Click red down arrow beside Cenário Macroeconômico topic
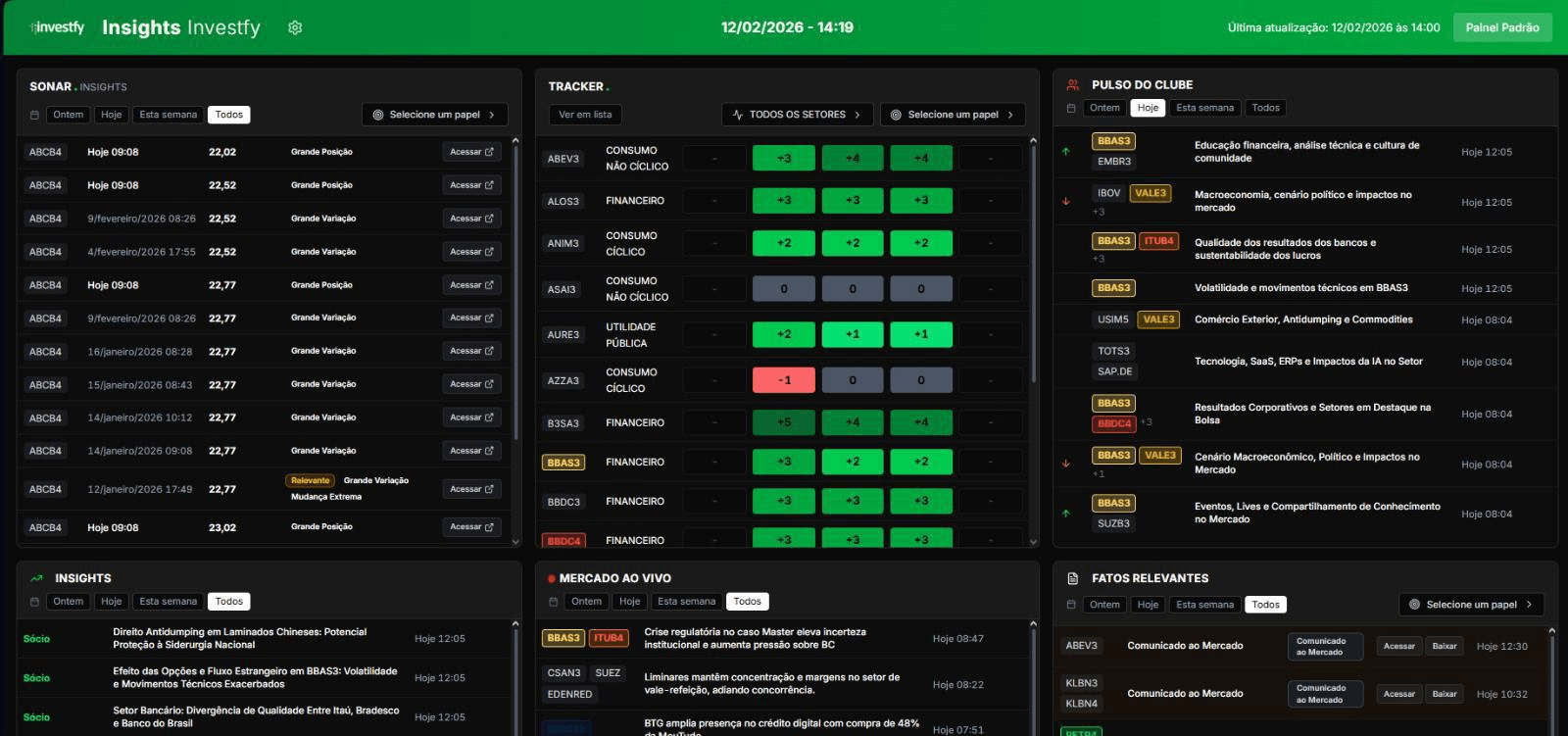The image size is (1568, 736). (1066, 464)
